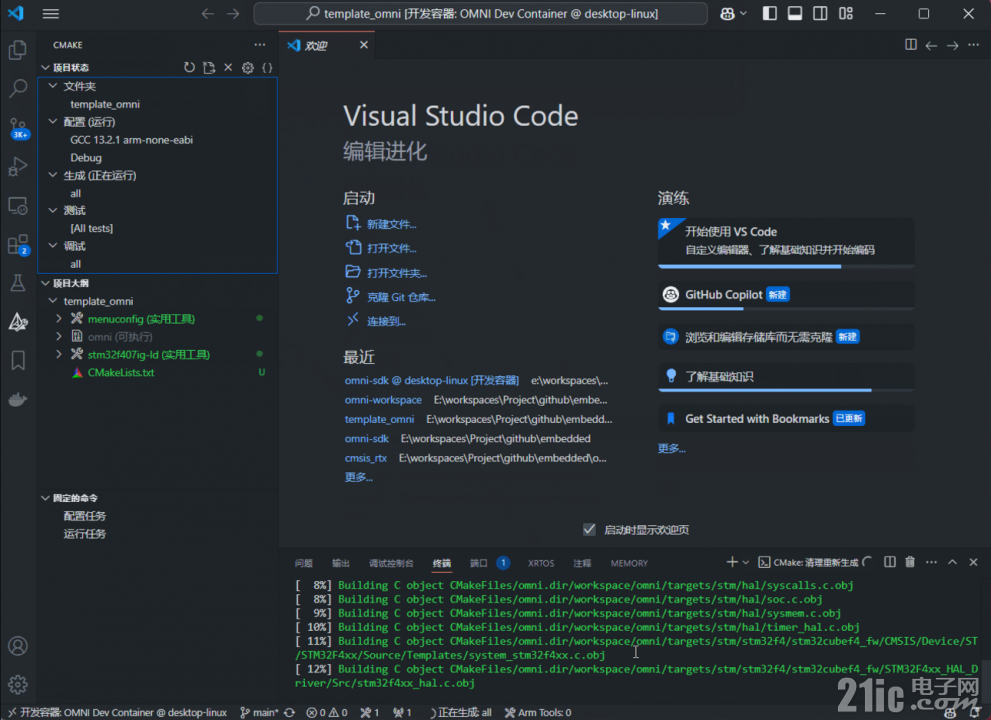Delete the terminal with trash icon
Viewport: 991px width, 720px height.
coord(910,562)
